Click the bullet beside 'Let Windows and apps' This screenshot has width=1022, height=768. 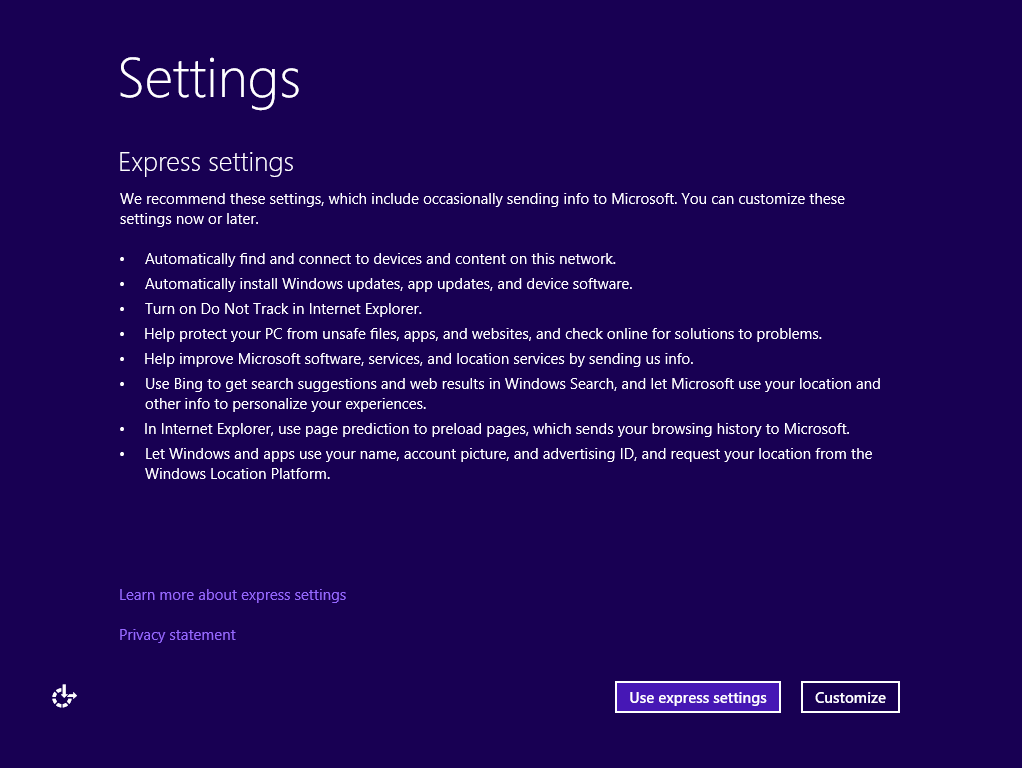[122, 455]
